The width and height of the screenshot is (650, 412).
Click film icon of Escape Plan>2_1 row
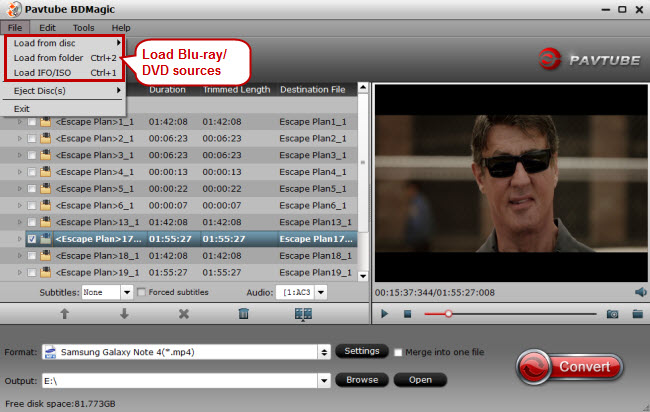click(x=46, y=138)
